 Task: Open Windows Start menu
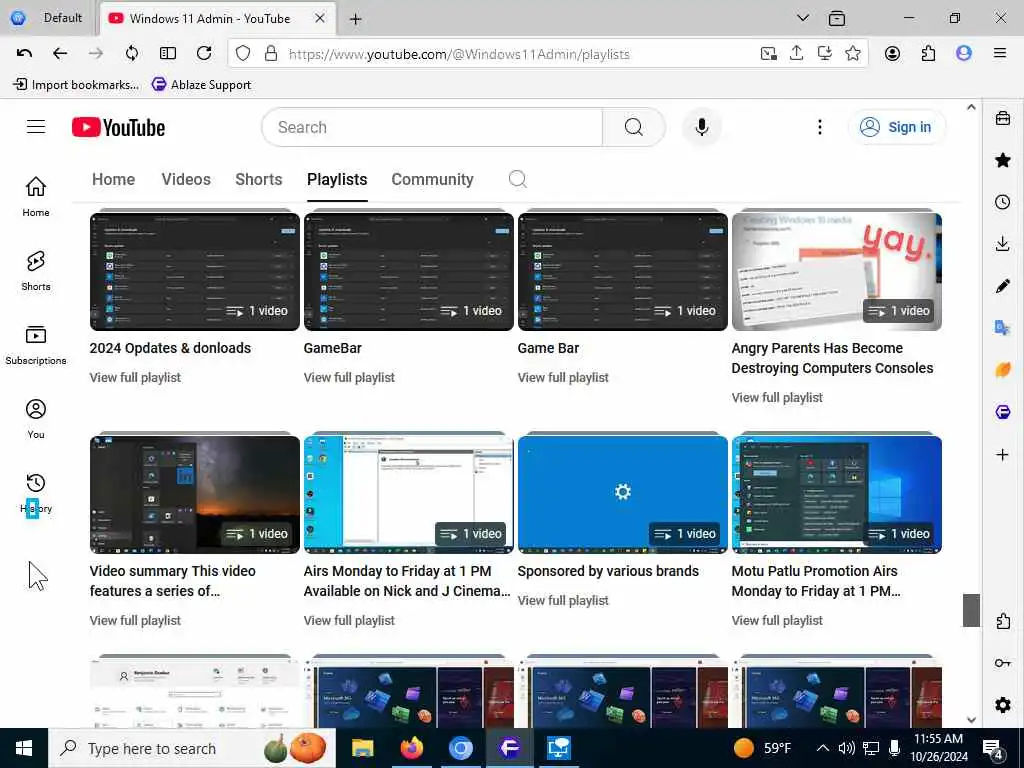24,748
